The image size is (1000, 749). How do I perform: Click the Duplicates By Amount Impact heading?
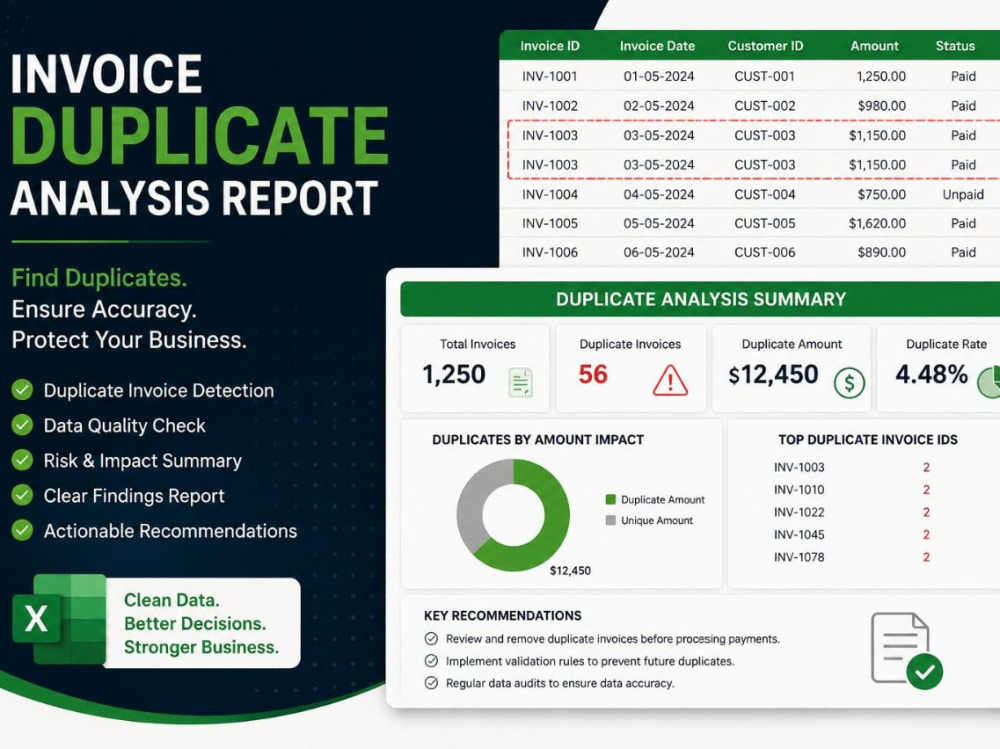click(538, 440)
